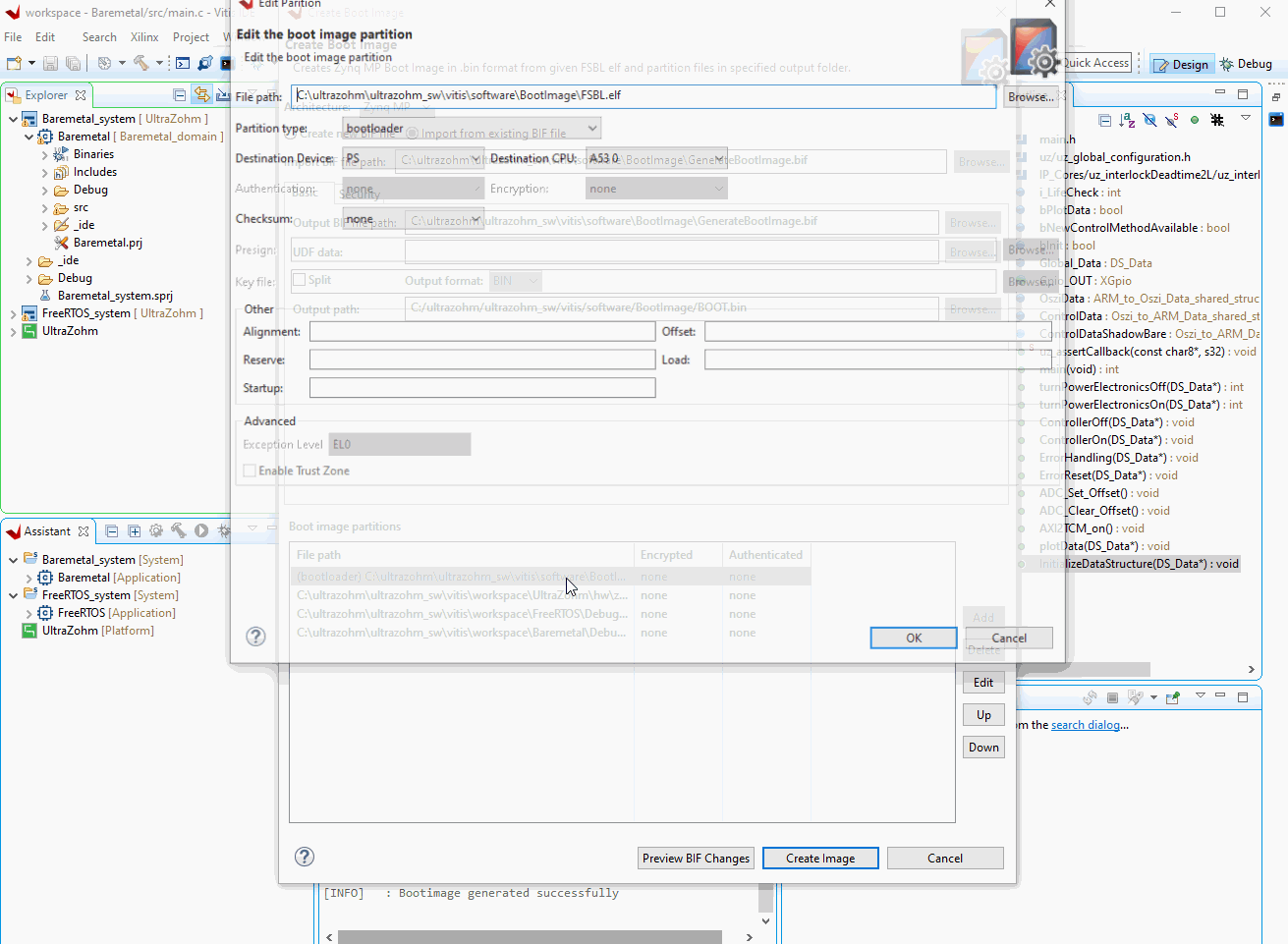The height and width of the screenshot is (944, 1288).
Task: Collapse the Baremetal_system project in Explorer
Action: pyautogui.click(x=13, y=119)
